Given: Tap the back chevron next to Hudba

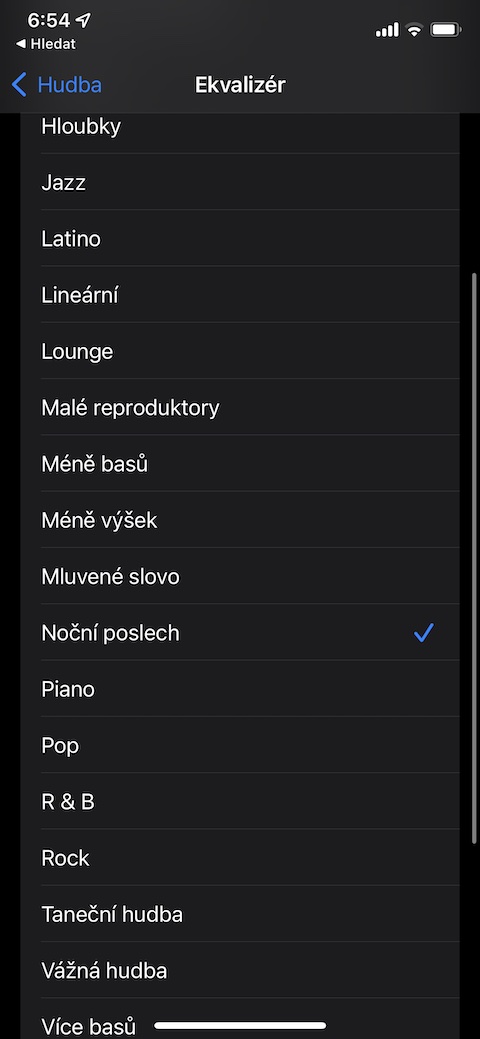Looking at the screenshot, I should coord(19,85).
